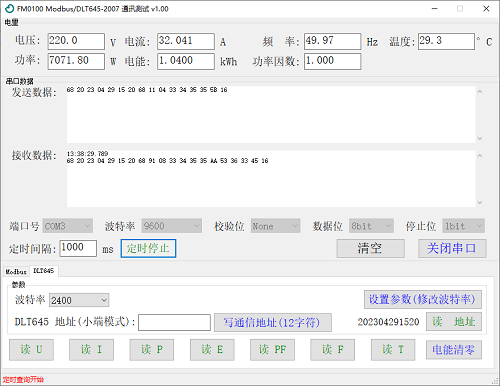Image resolution: width=500 pixels, height=386 pixels.
Task: Click up arrow of 接收数据 scrollbar
Action: tap(480, 155)
